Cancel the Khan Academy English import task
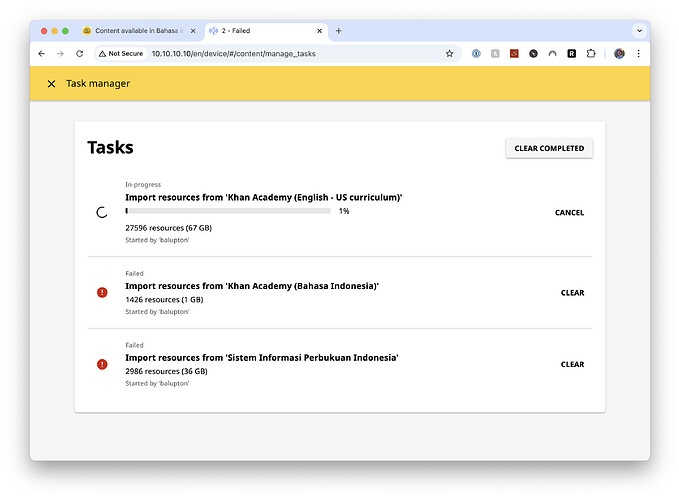This screenshot has height=500, width=679. pyautogui.click(x=569, y=213)
